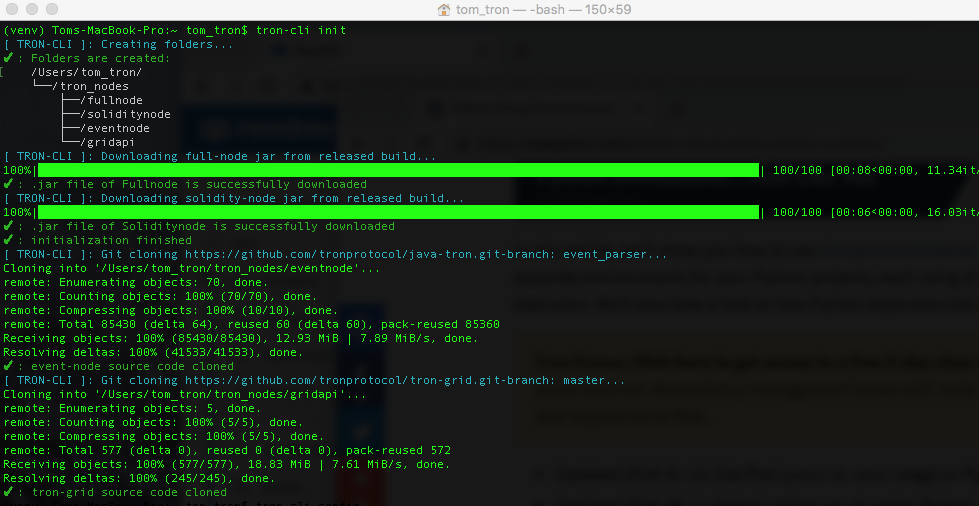Click the checkmark next to 'initialization finished'
979x506 pixels.
pyautogui.click(x=8, y=240)
